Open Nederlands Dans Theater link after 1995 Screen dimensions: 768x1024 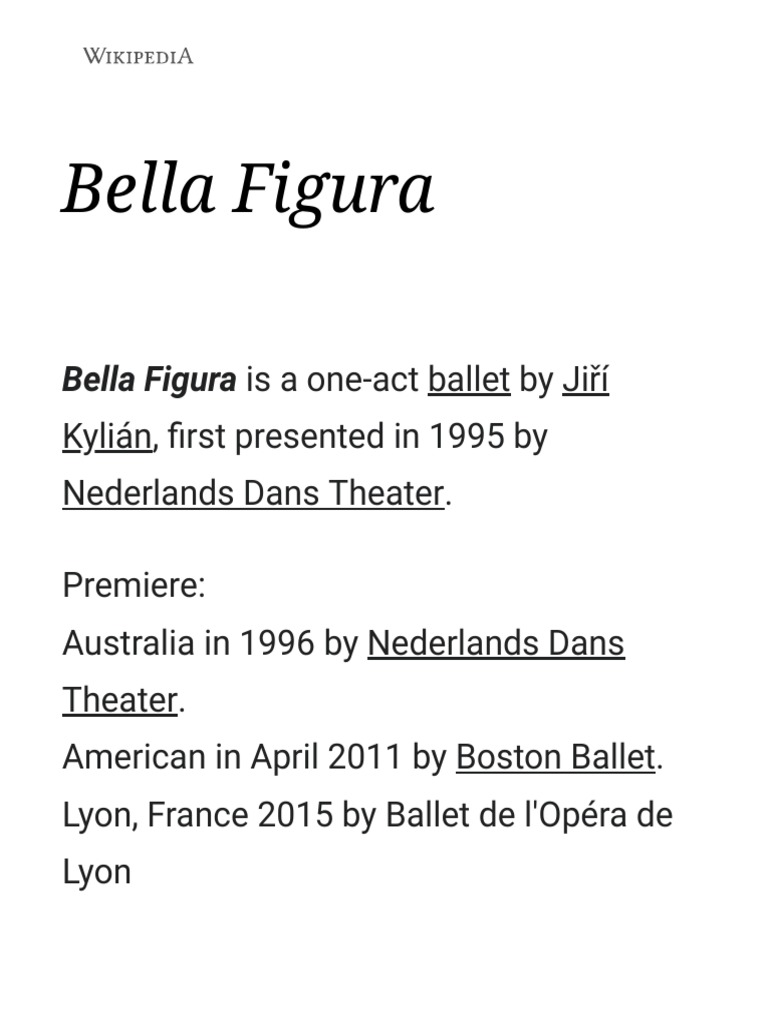[253, 493]
